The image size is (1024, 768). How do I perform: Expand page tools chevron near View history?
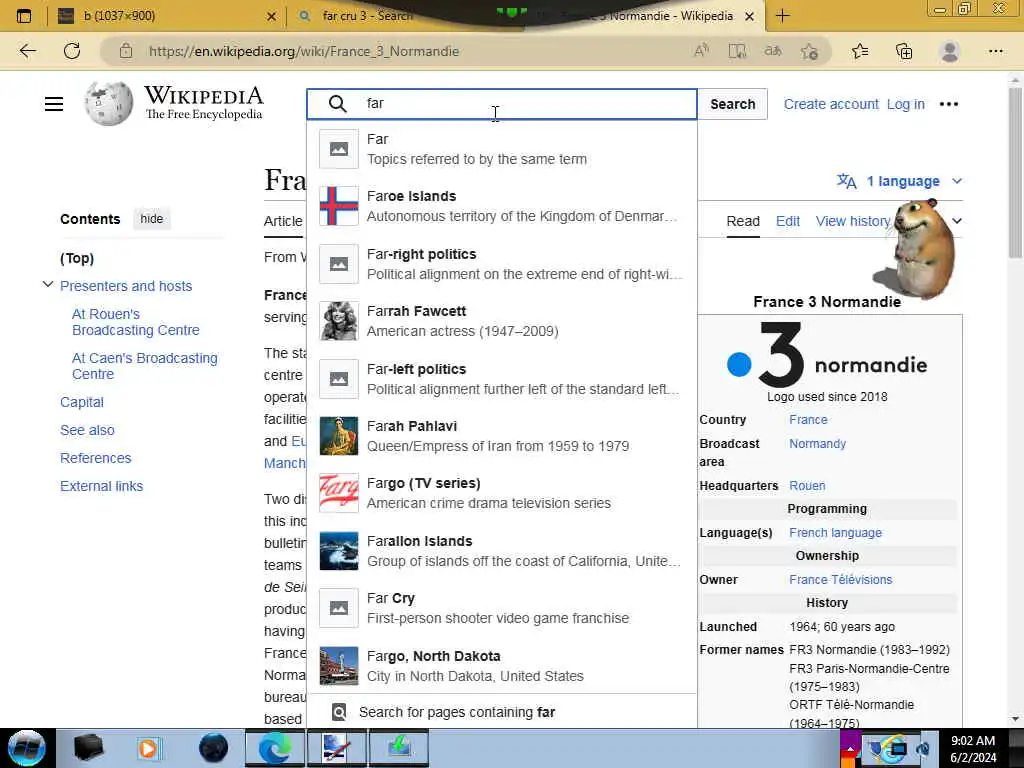pos(957,221)
